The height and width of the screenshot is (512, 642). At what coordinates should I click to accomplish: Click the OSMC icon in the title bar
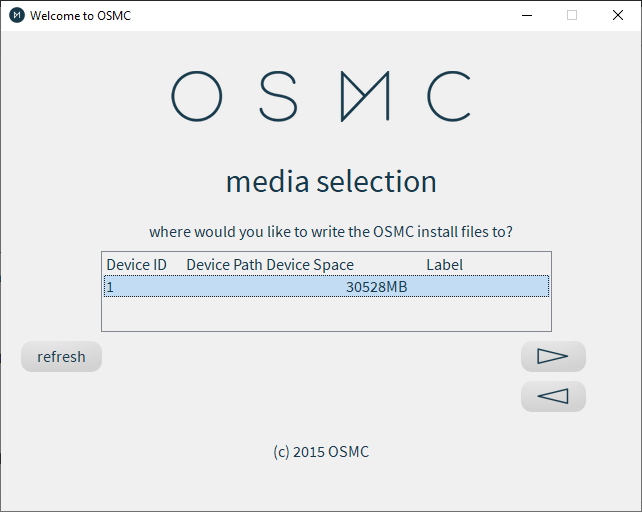(17, 16)
